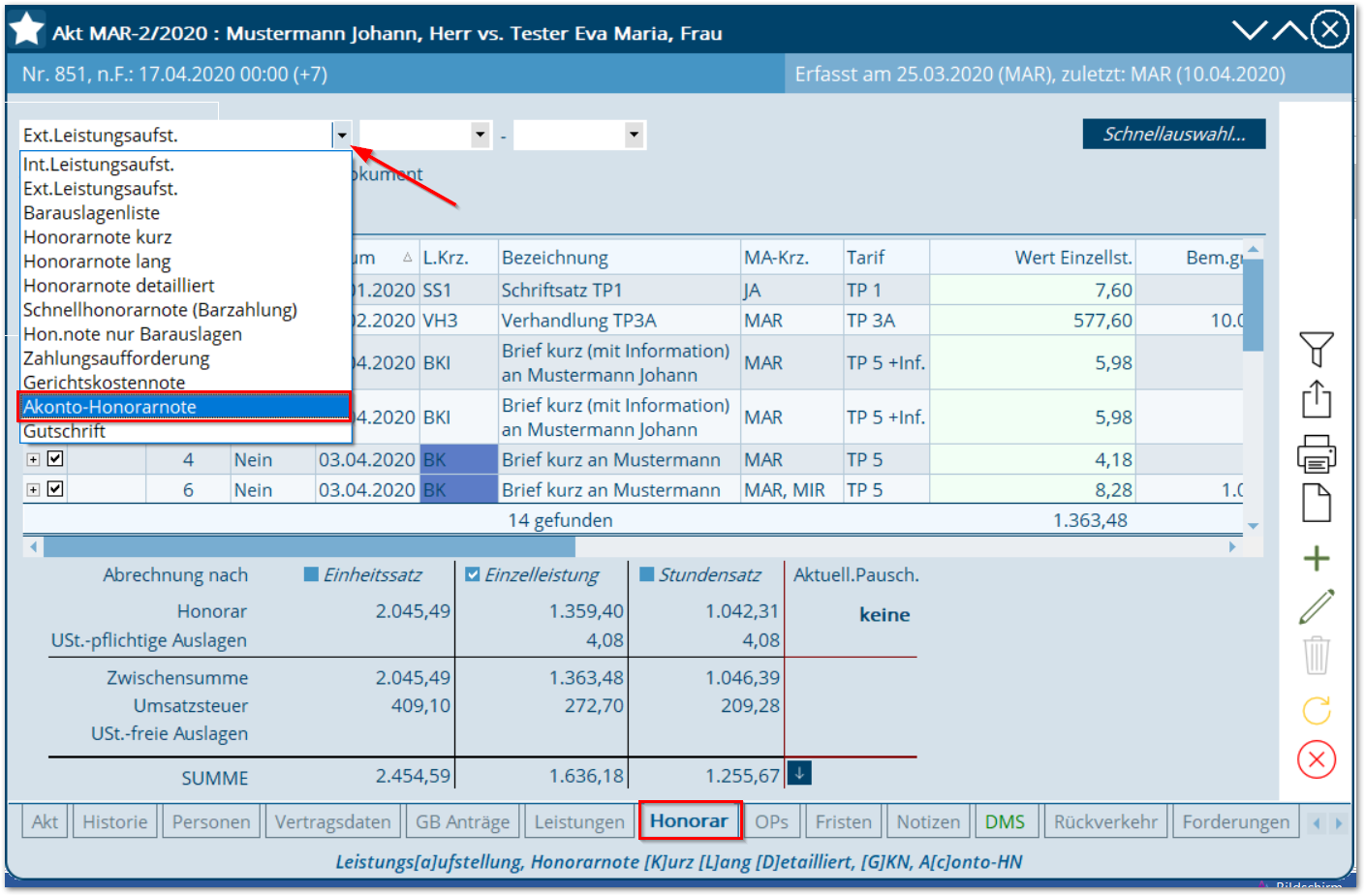Click the up chevron in title bar

[1289, 30]
